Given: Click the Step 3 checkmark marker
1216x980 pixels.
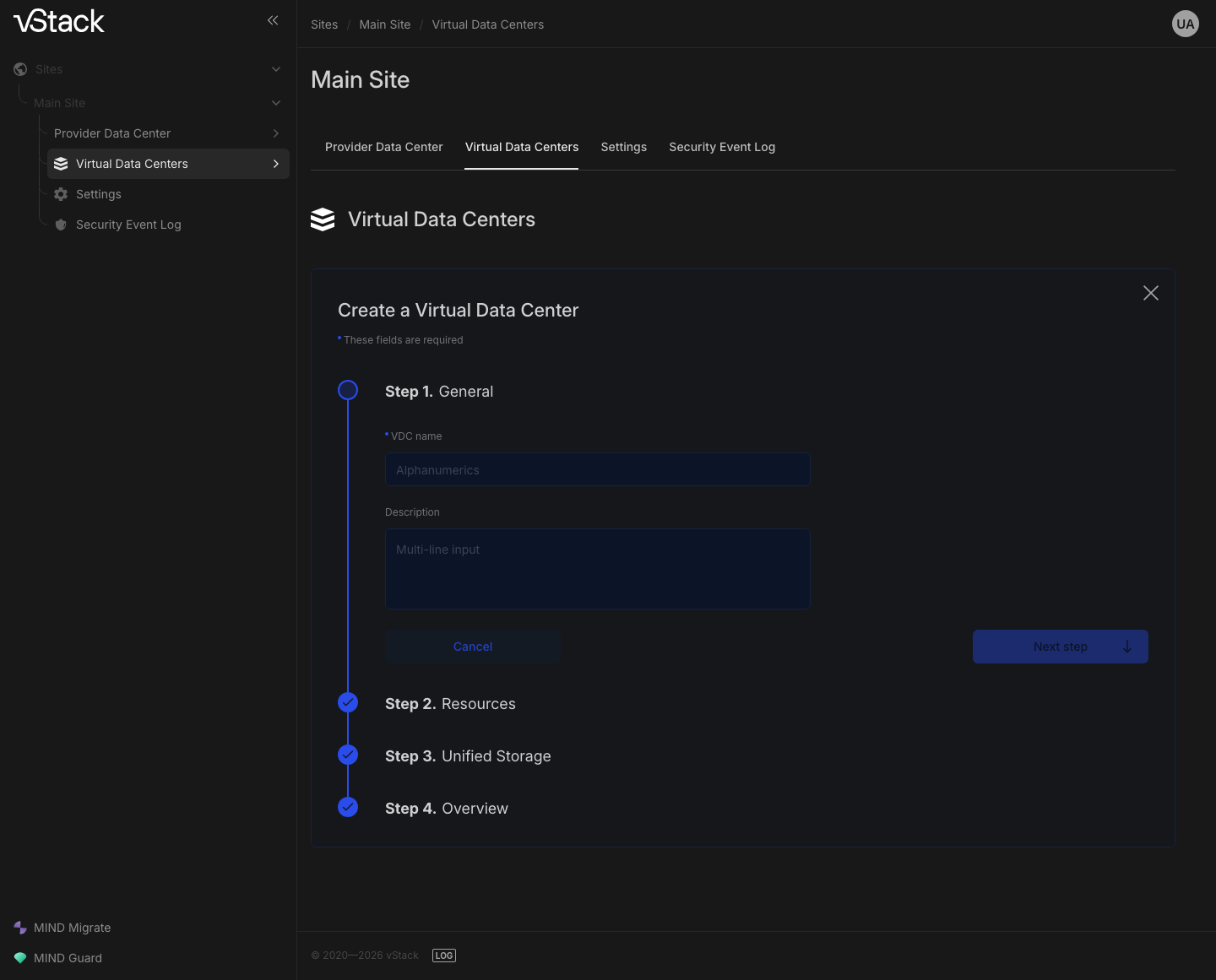Looking at the screenshot, I should coord(348,755).
